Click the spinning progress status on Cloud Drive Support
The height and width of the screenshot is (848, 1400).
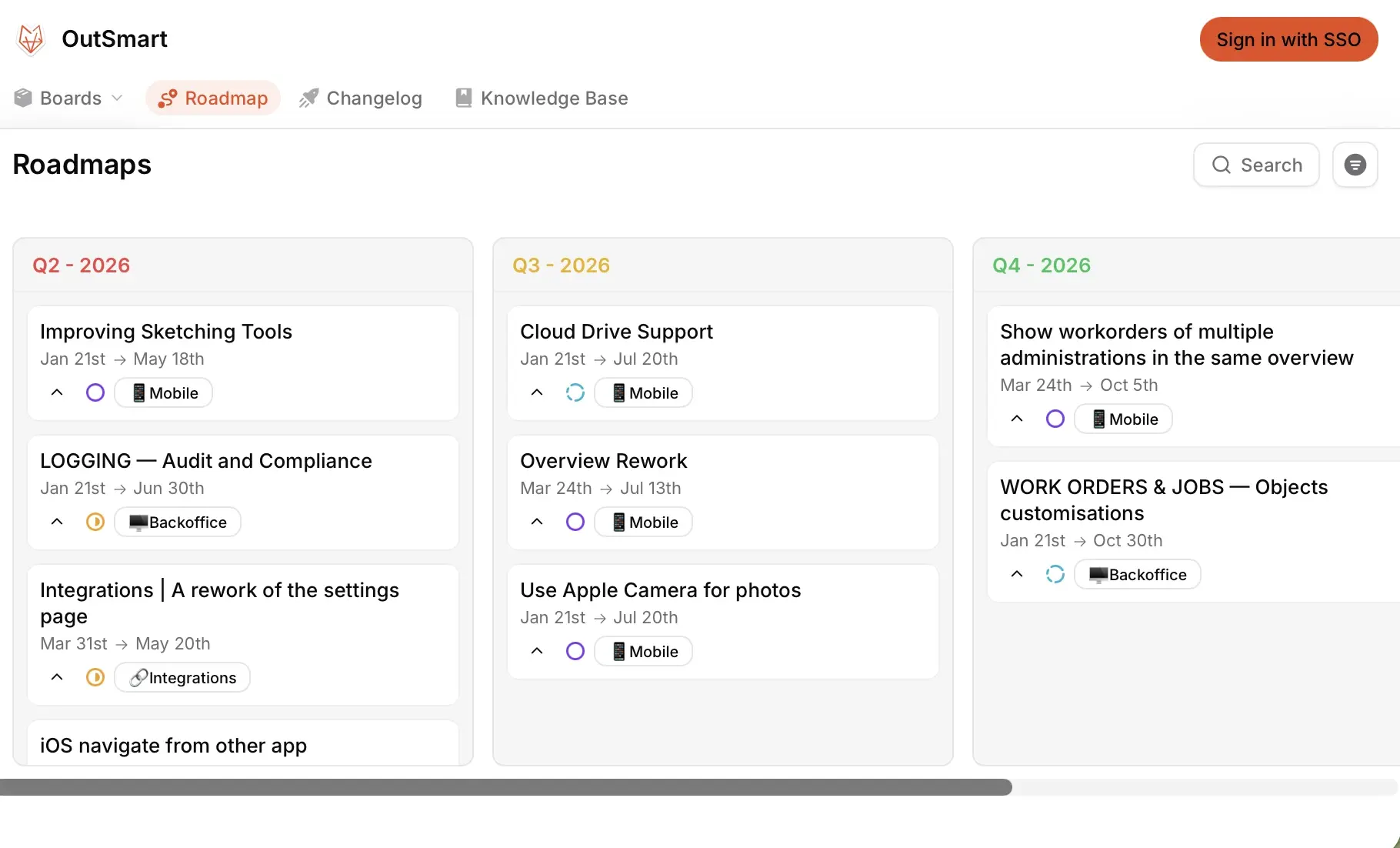(x=575, y=392)
